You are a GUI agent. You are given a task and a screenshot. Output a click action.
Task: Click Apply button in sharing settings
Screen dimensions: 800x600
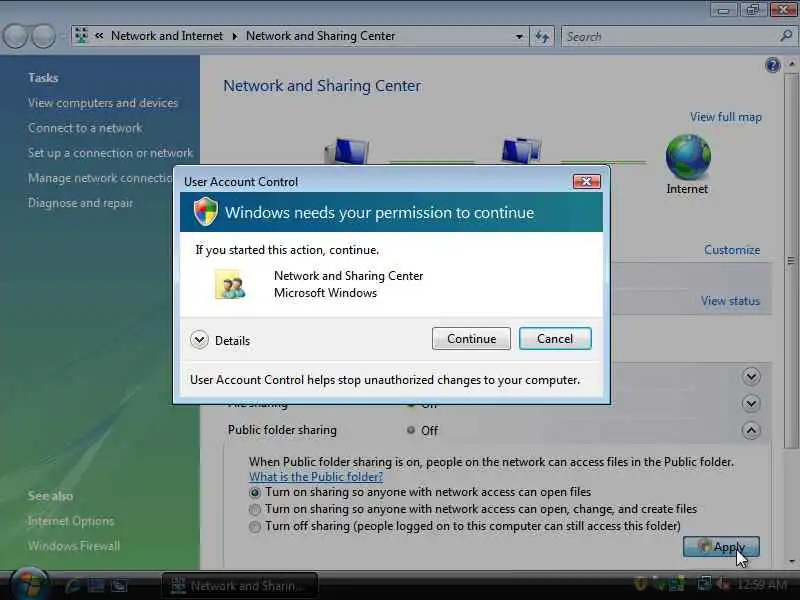click(x=721, y=547)
